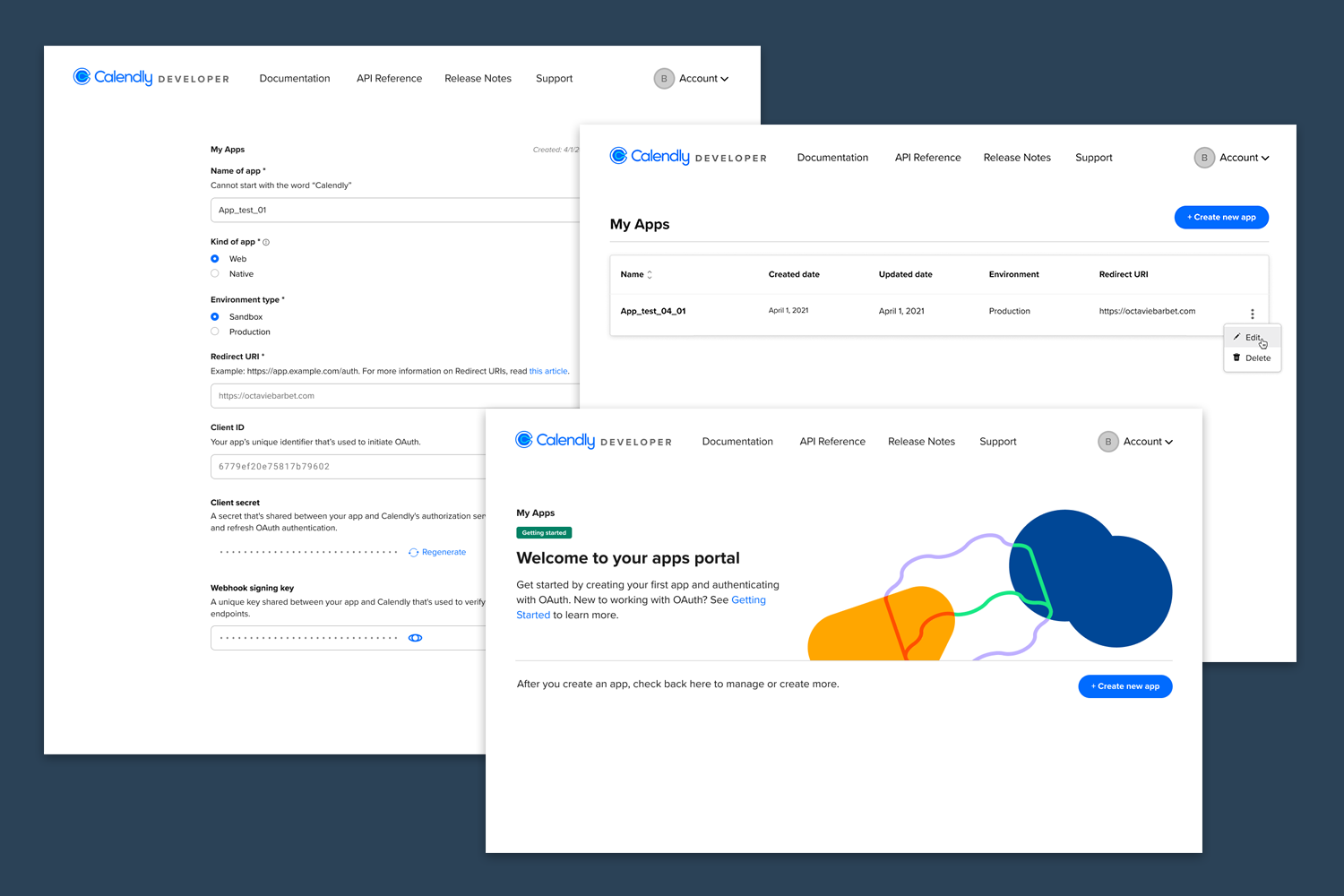This screenshot has height=896, width=1344.
Task: Expand Account dropdown in the apps table window
Action: (1244, 158)
